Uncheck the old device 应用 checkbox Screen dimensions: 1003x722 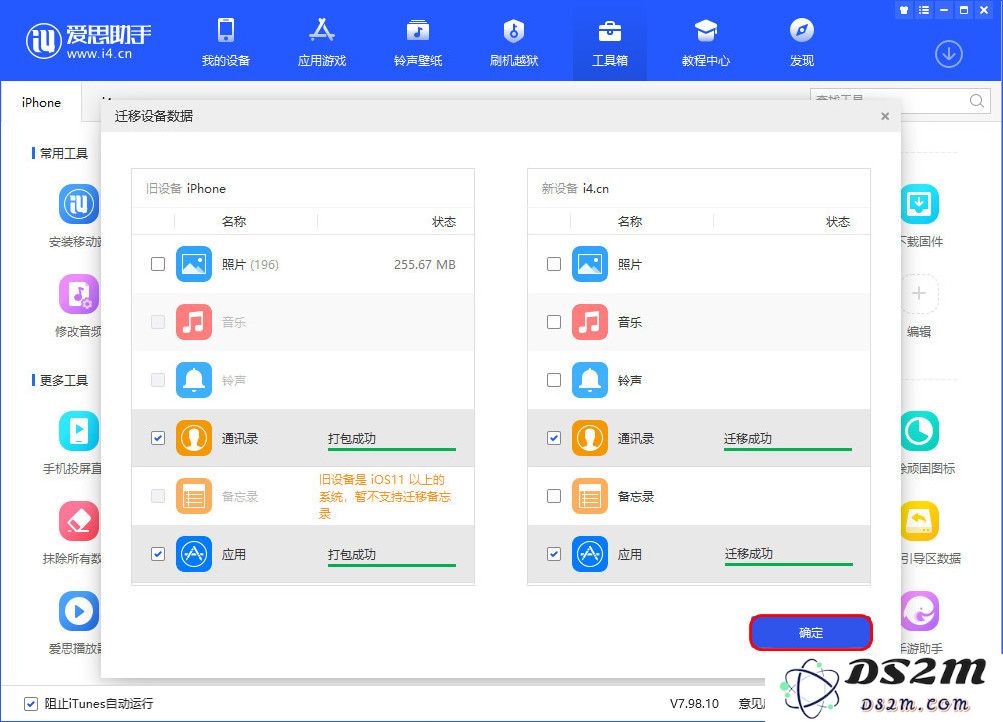(158, 554)
